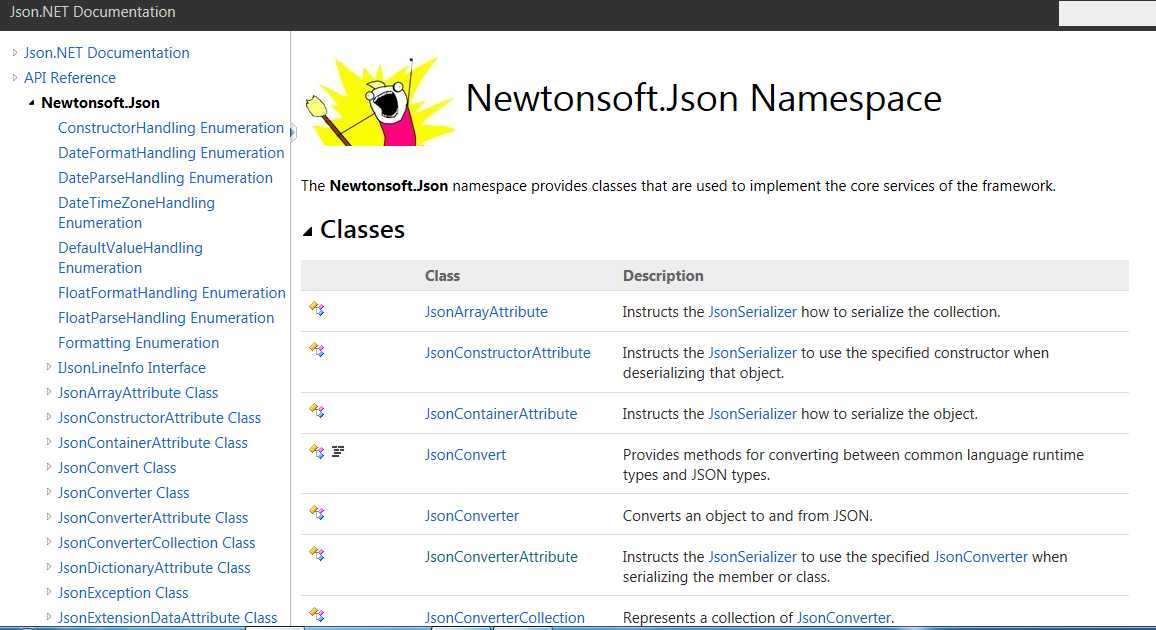Open IJsonLineInfo Interface sidebar link
1156x630 pixels.
coord(132,368)
